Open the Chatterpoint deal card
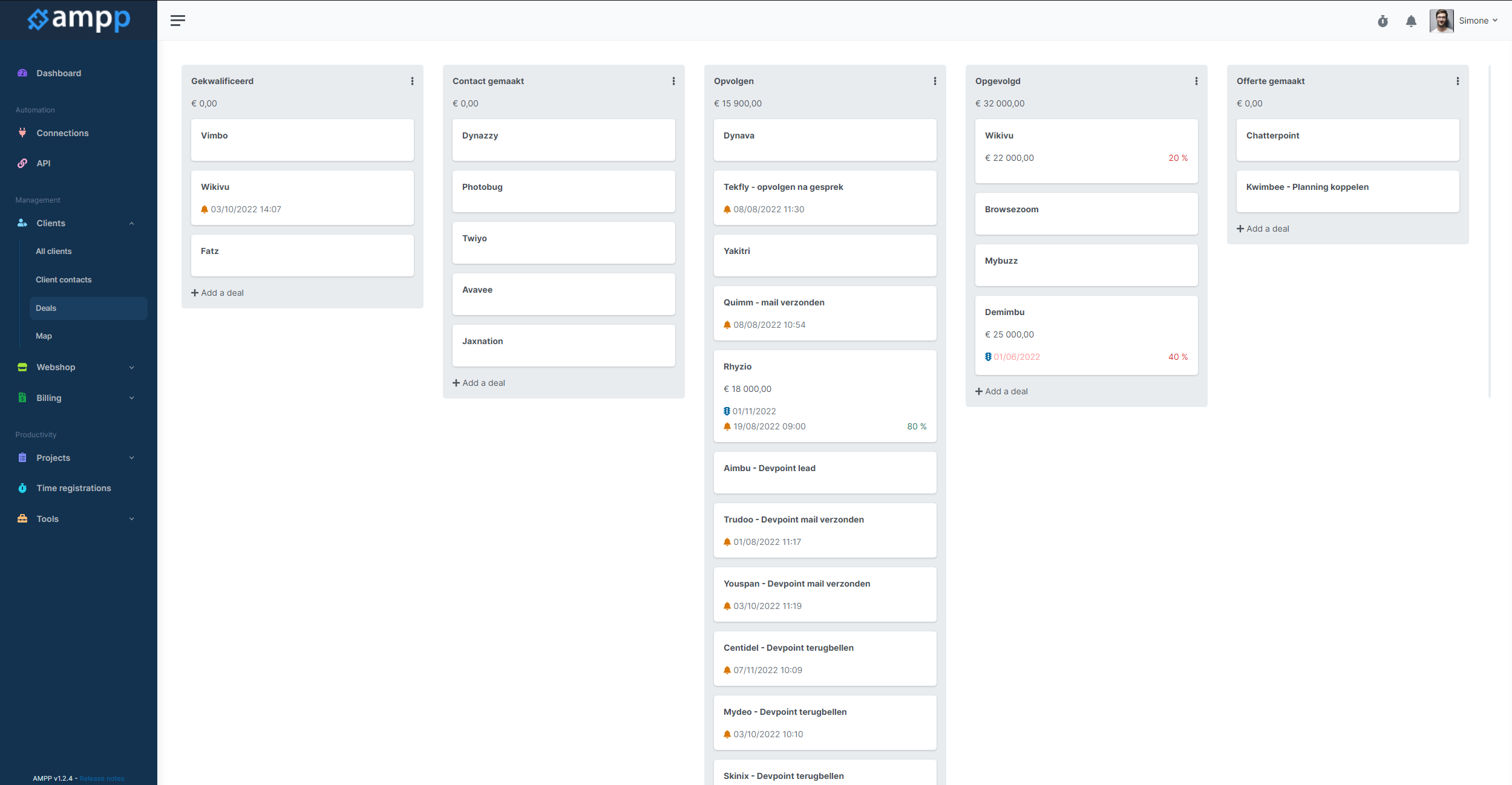 (x=1348, y=140)
